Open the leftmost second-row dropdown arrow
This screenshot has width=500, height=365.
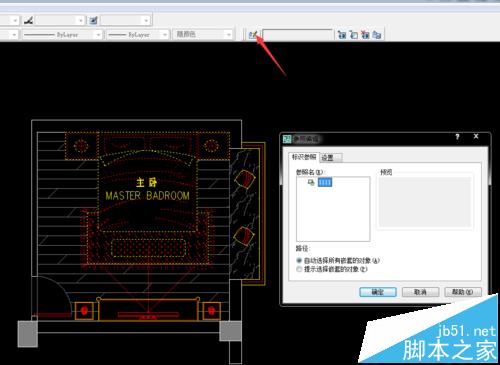(x=14, y=35)
